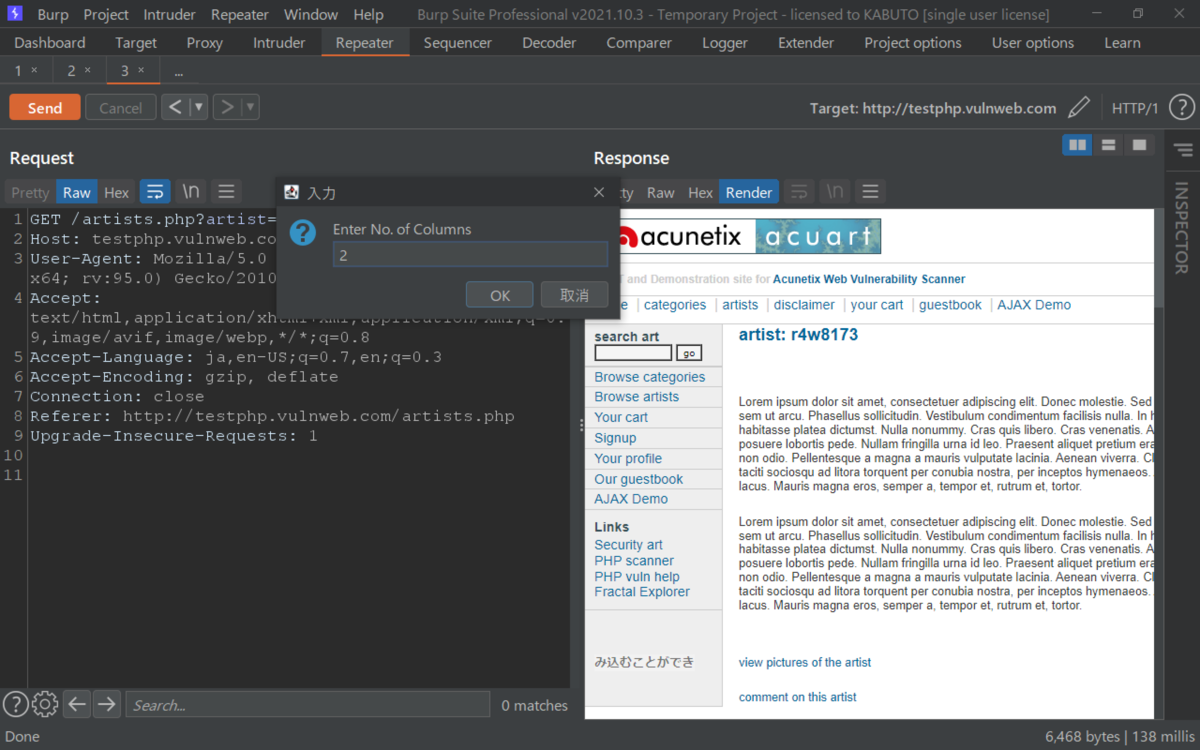Open search settings gear icon
Image resolution: width=1200 pixels, height=750 pixels.
pos(45,704)
